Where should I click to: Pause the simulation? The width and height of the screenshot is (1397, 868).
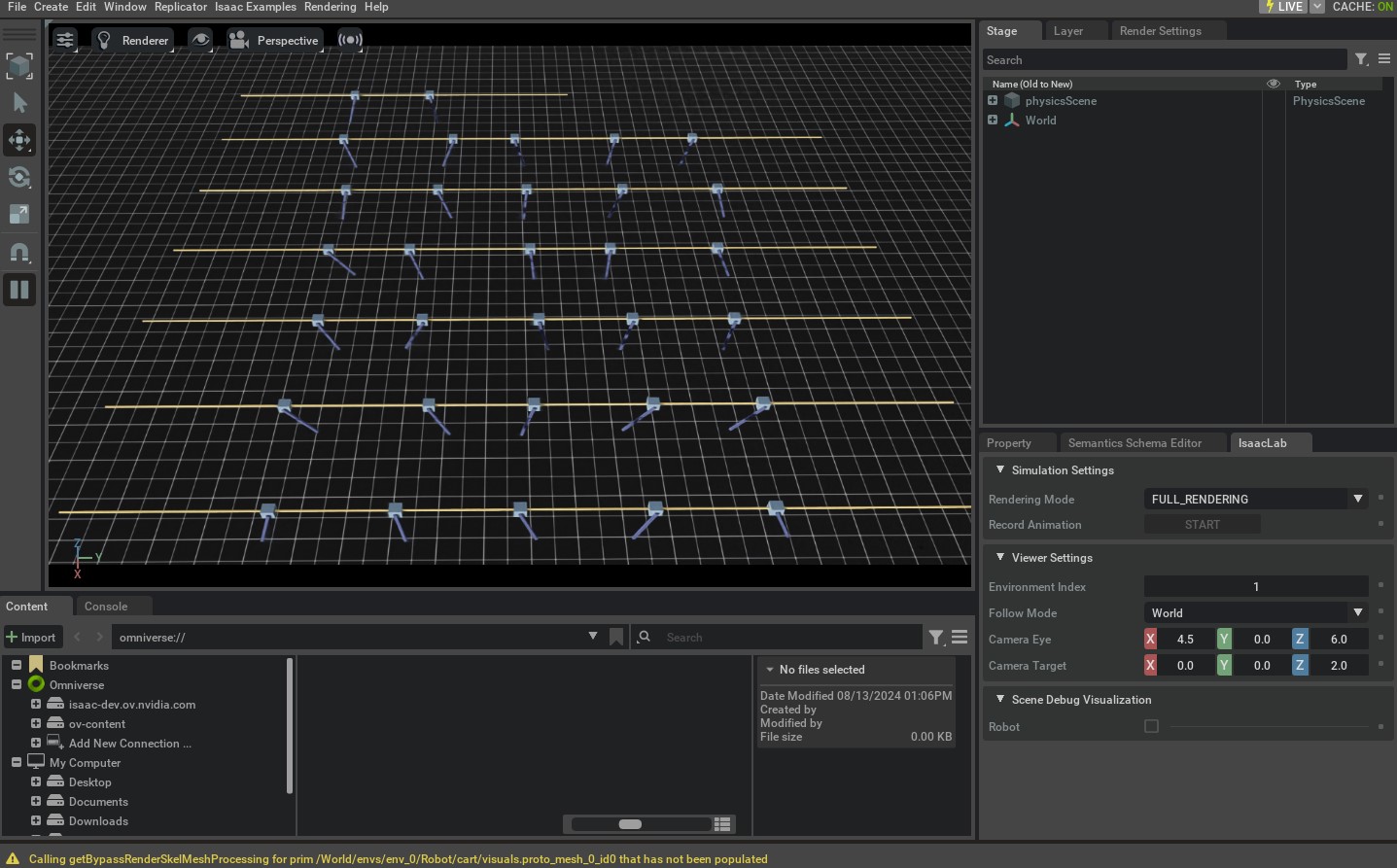pyautogui.click(x=19, y=289)
